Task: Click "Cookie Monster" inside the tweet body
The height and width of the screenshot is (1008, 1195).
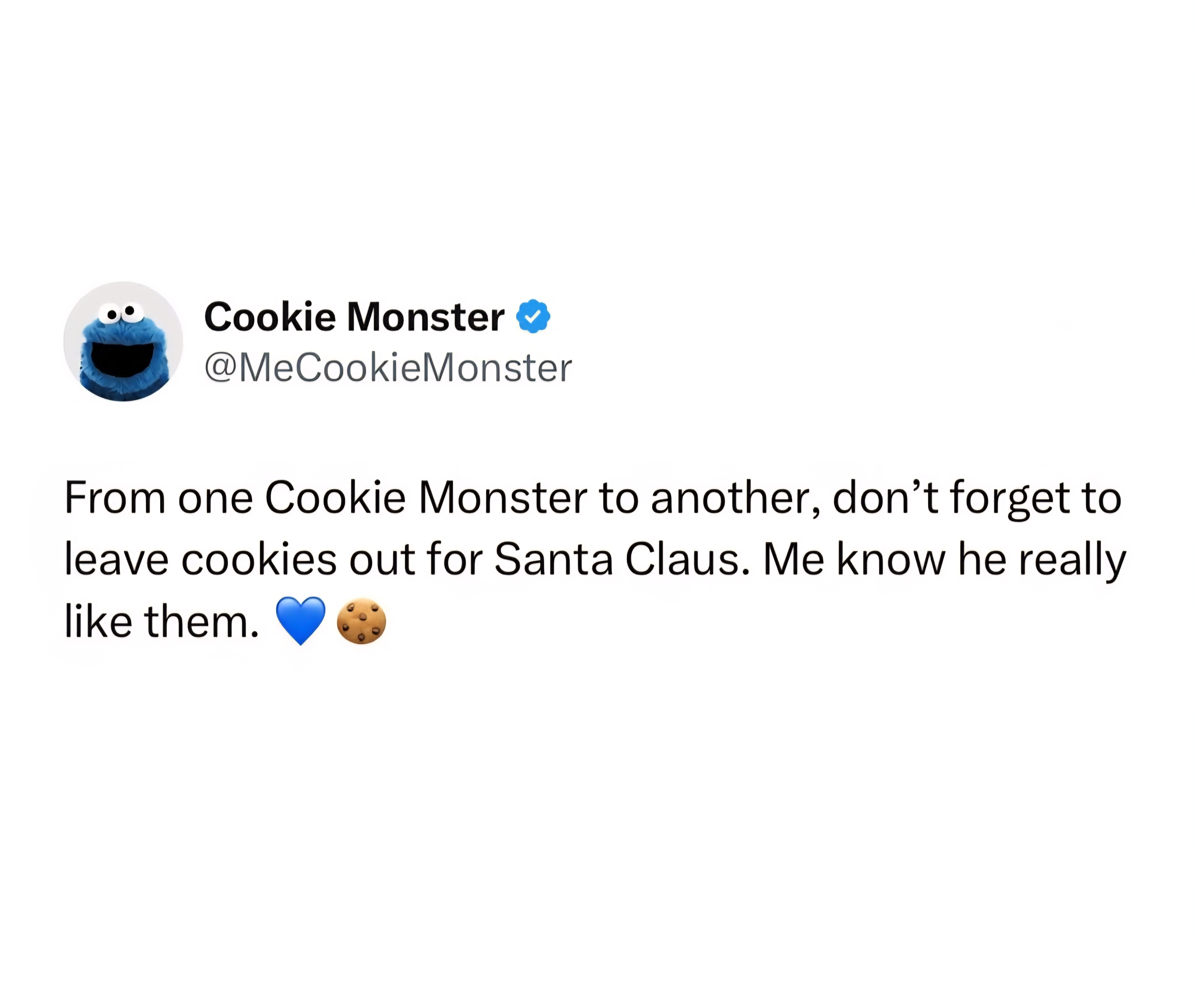Action: click(426, 498)
